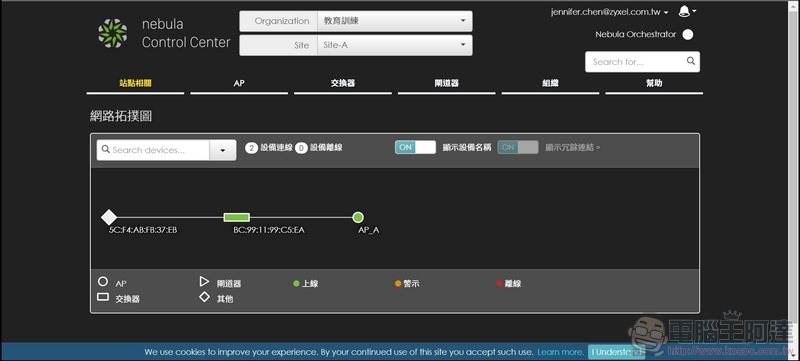Toggle the Nebula Orchestrator switch
The image size is (800, 361).
coord(688,35)
